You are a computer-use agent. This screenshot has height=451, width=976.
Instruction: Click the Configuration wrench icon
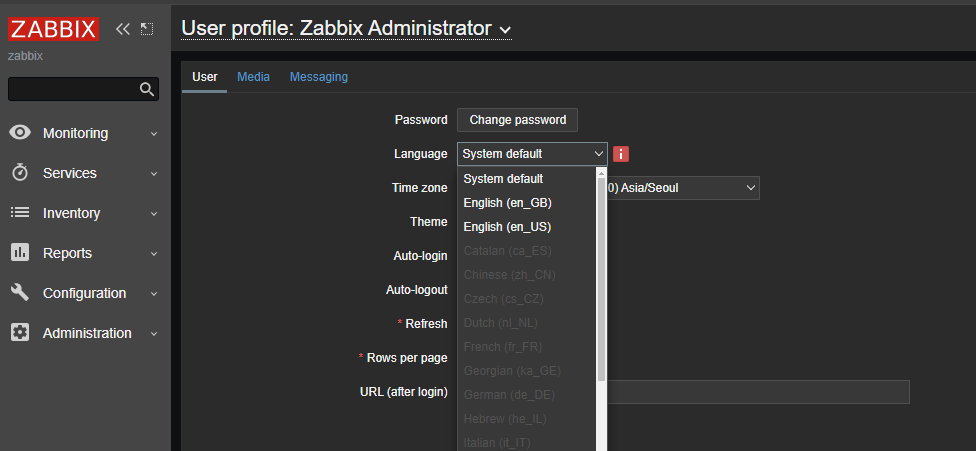click(x=20, y=292)
